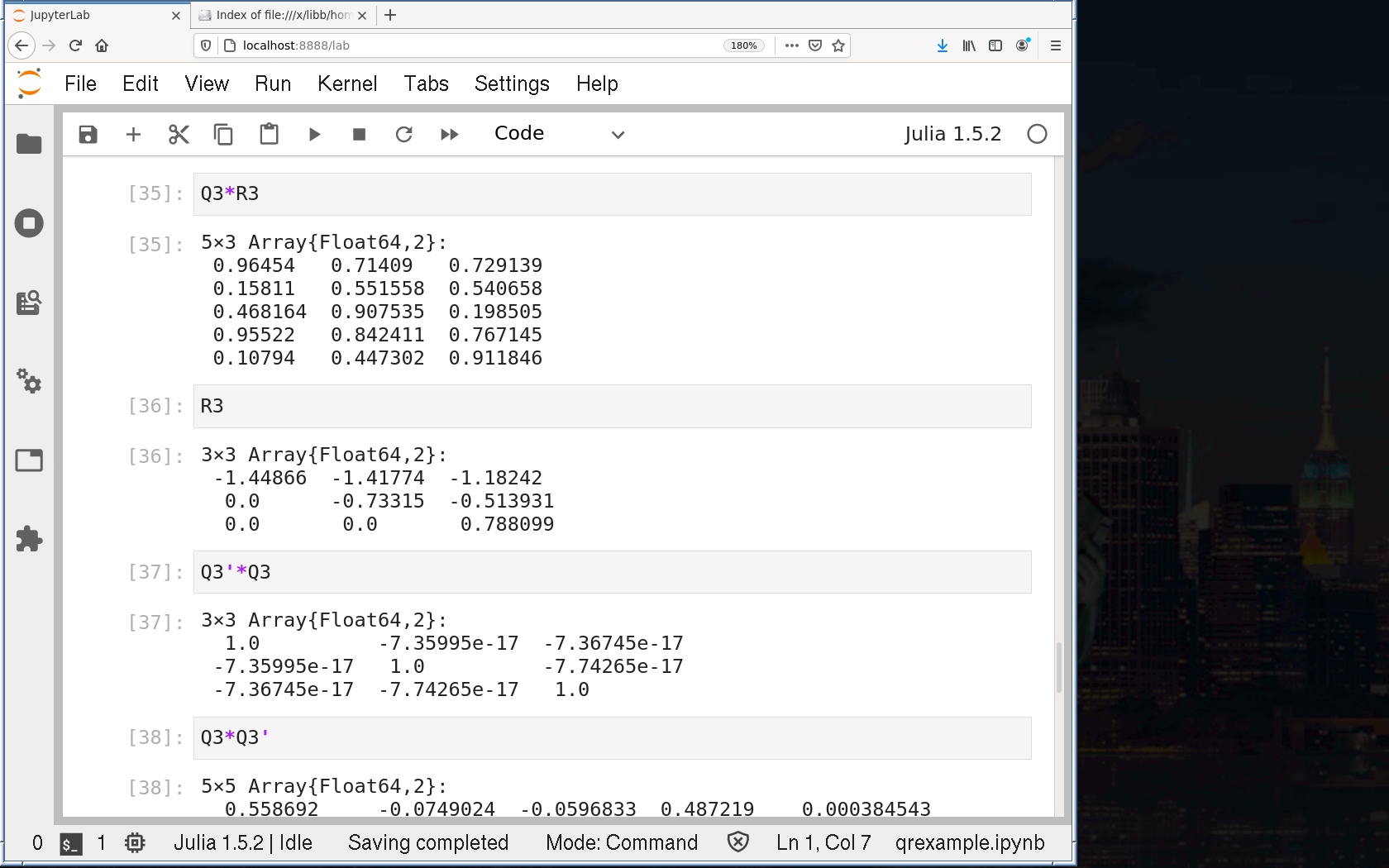Save the notebook using the floppy disk icon
1389x868 pixels.
click(88, 134)
